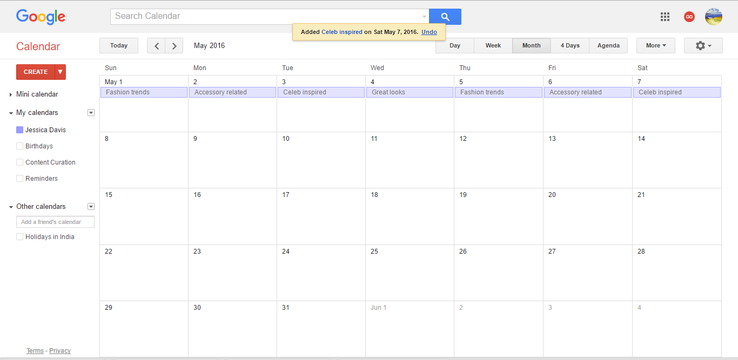Select the date number 25

point(374,251)
